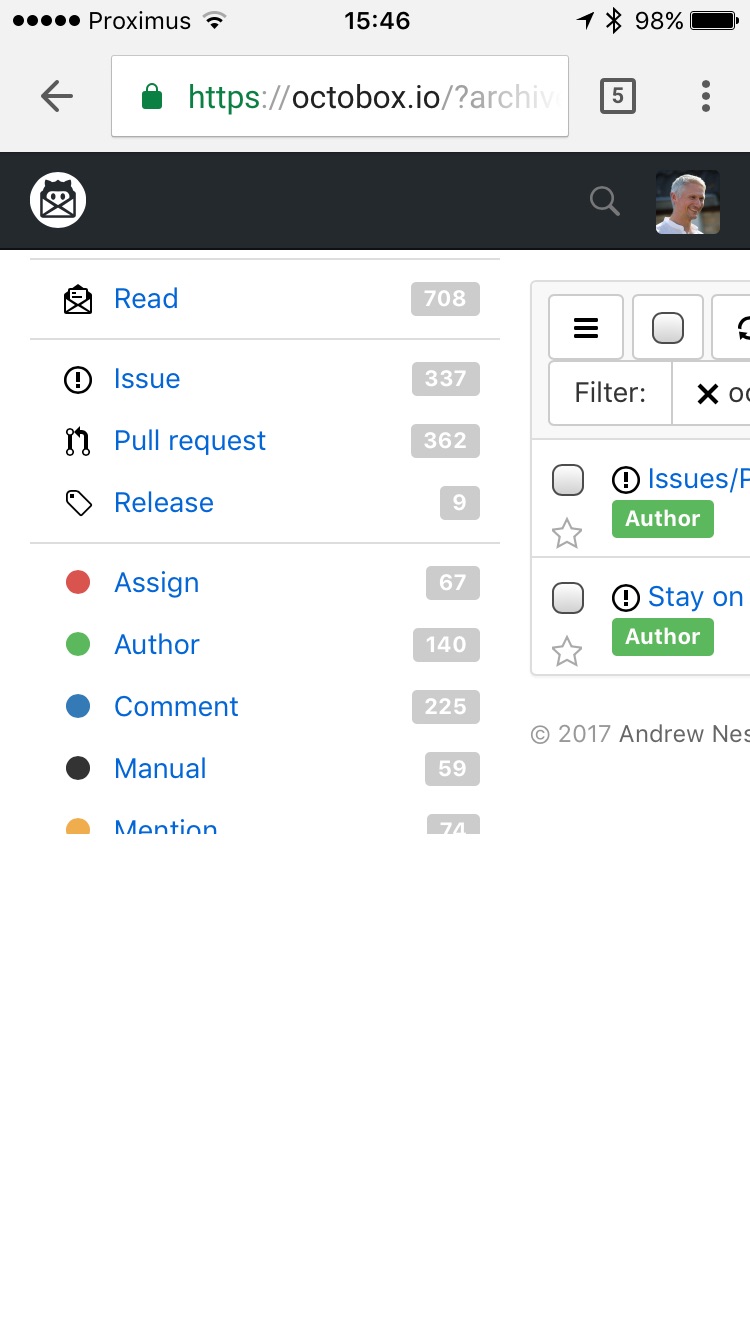Check the checkbox for the Issues/P notification
Screen dimensions: 750x1334
click(x=567, y=480)
